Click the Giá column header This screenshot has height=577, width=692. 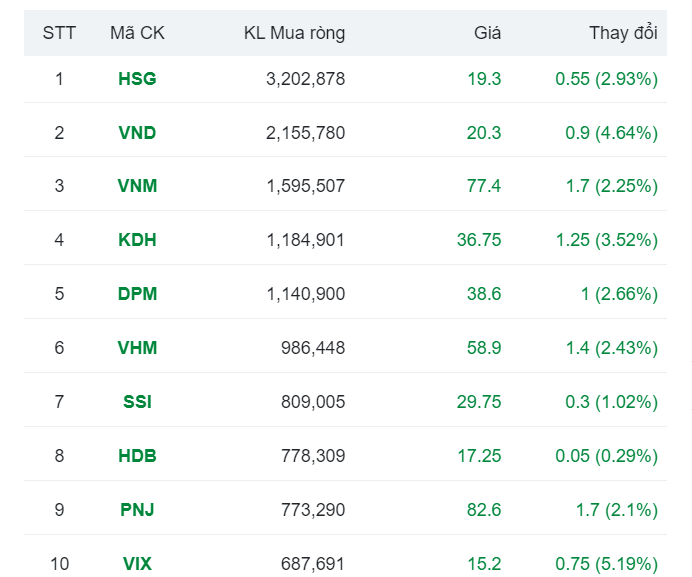click(487, 33)
